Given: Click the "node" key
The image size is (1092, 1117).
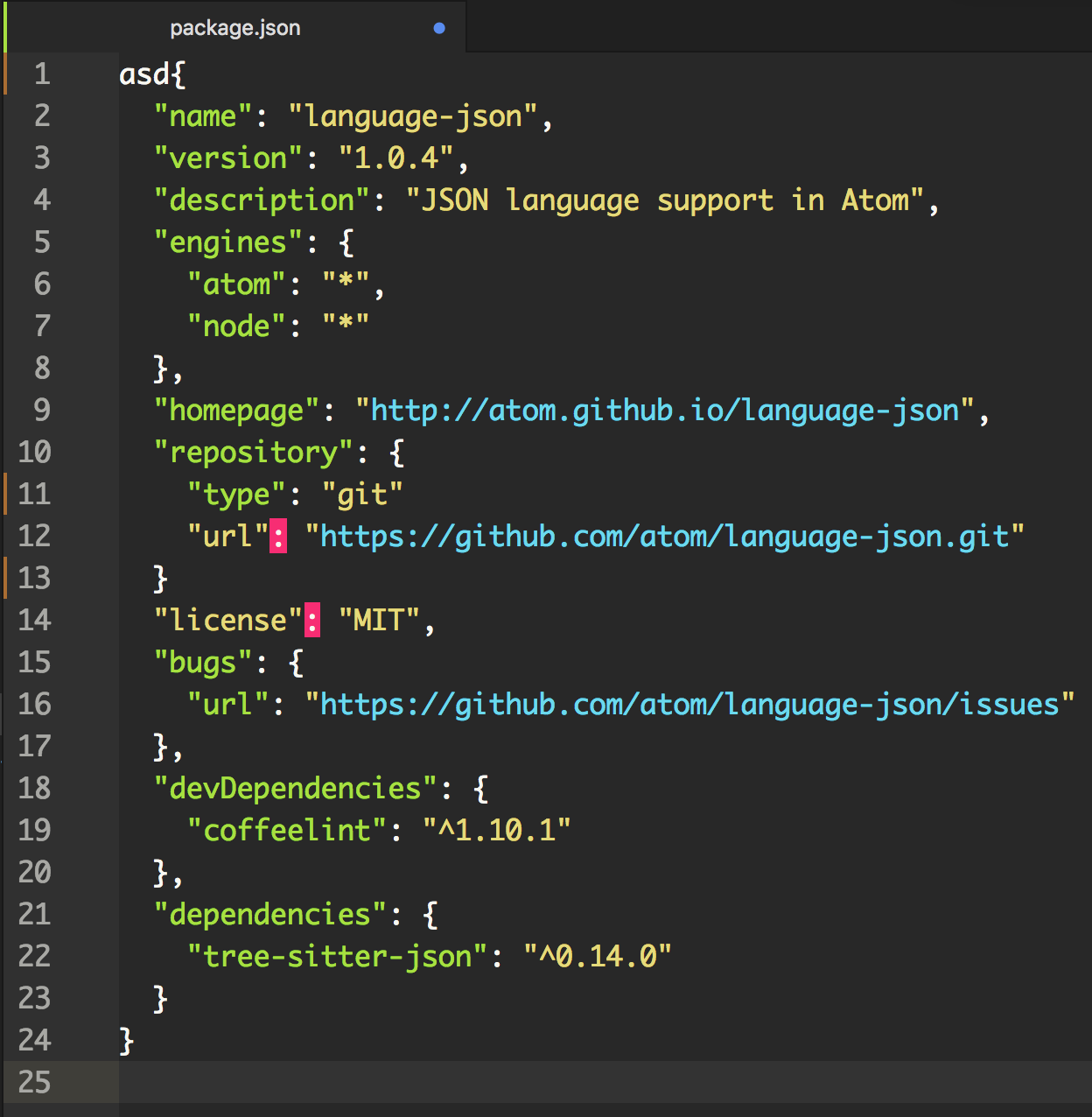Looking at the screenshot, I should [x=236, y=327].
